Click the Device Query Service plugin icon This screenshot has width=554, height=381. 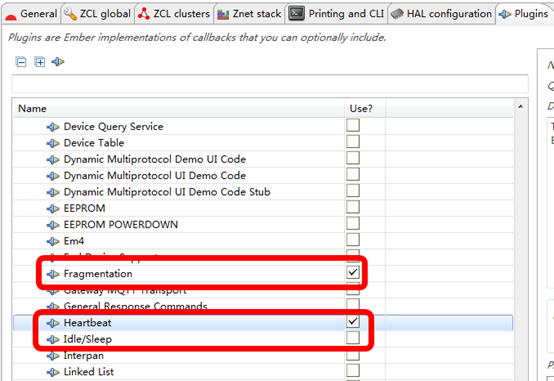point(53,127)
